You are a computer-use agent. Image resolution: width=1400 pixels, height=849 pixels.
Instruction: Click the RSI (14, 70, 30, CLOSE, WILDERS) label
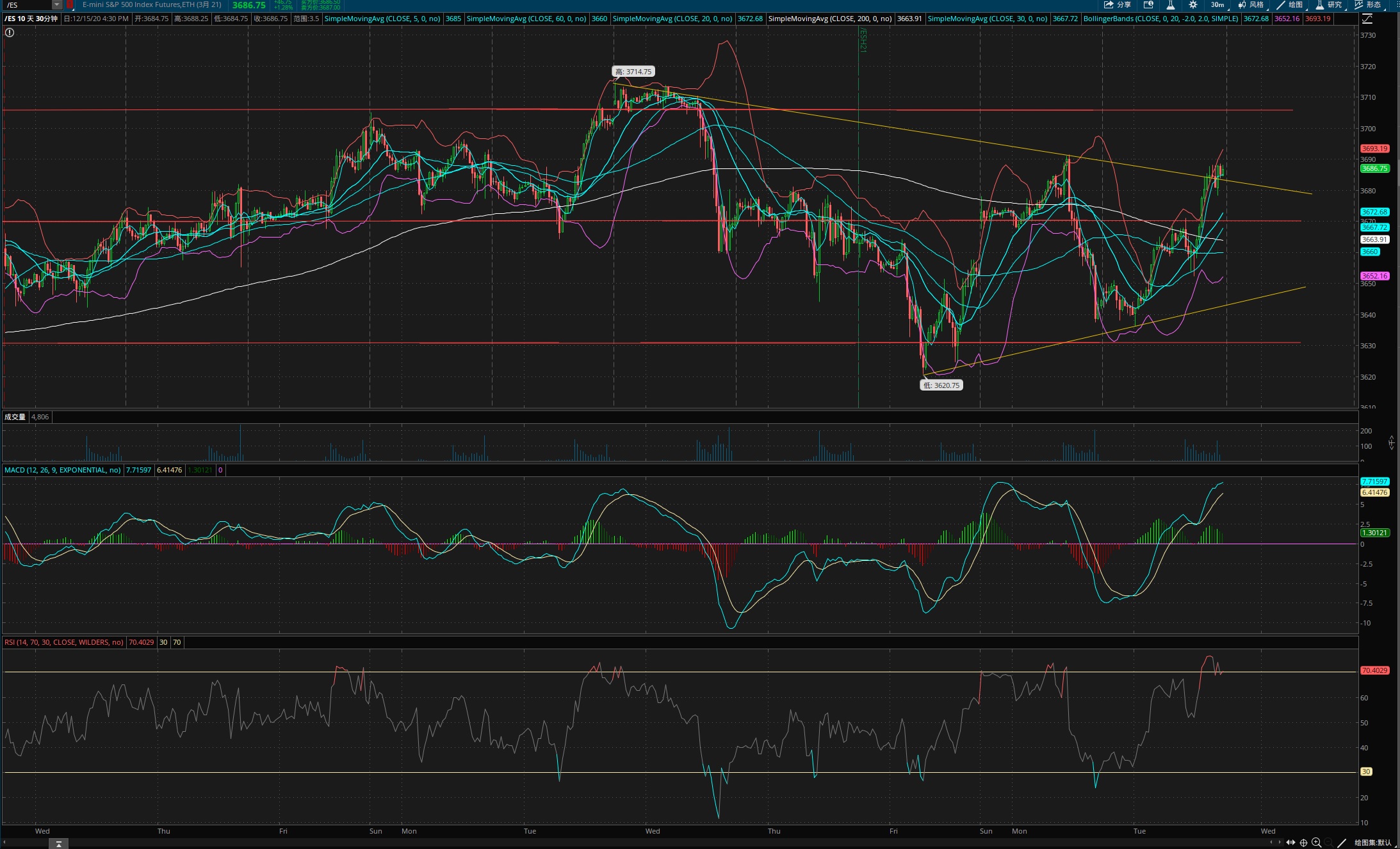(x=64, y=642)
